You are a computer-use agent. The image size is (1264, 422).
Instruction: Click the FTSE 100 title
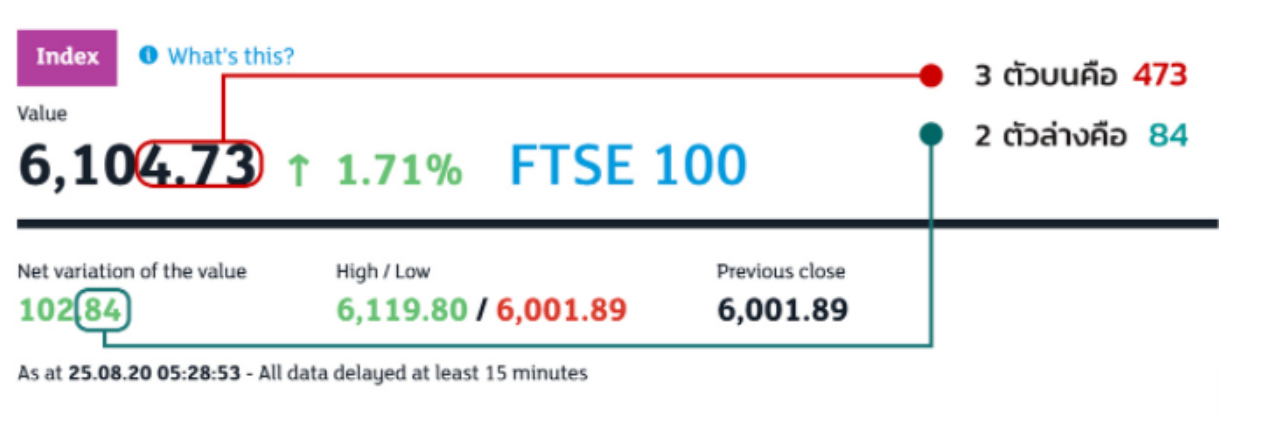[x=628, y=165]
